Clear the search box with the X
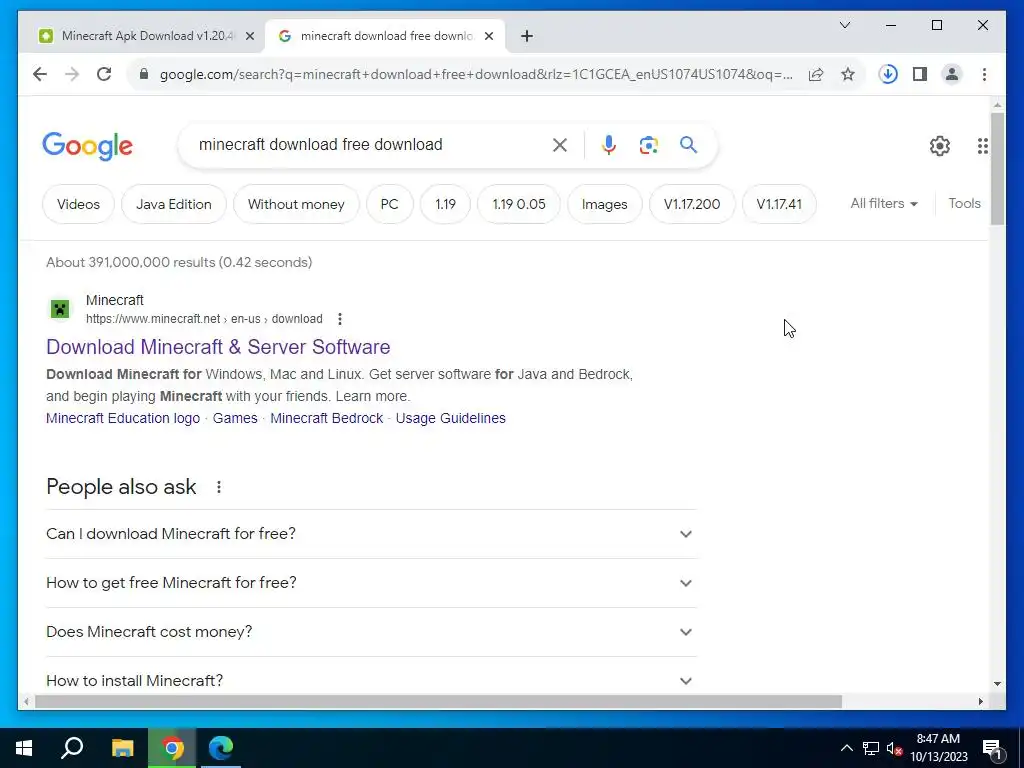The width and height of the screenshot is (1024, 768). click(x=560, y=145)
